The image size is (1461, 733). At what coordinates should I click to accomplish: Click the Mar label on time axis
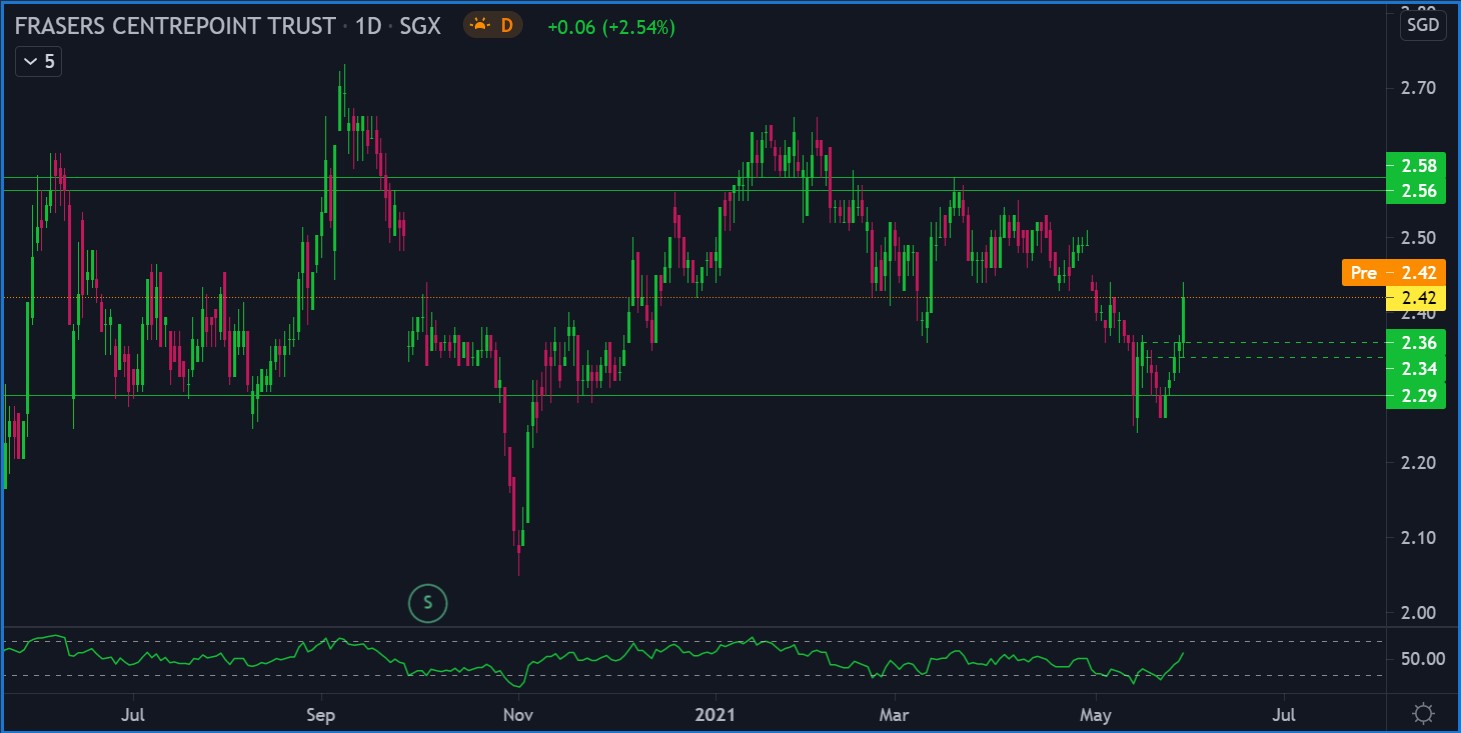894,715
